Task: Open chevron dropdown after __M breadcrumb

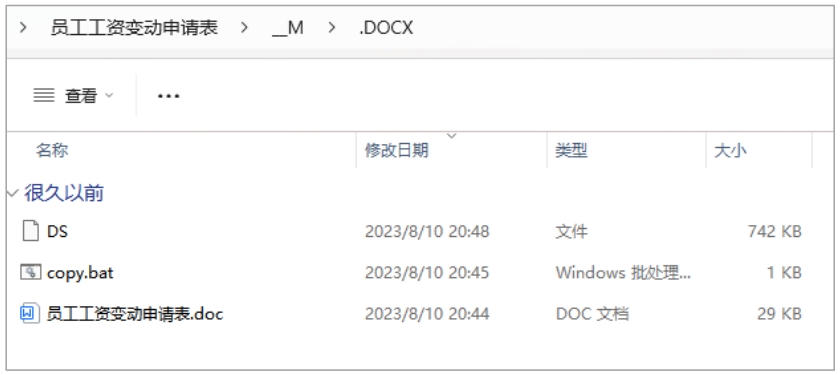Action: 332,28
